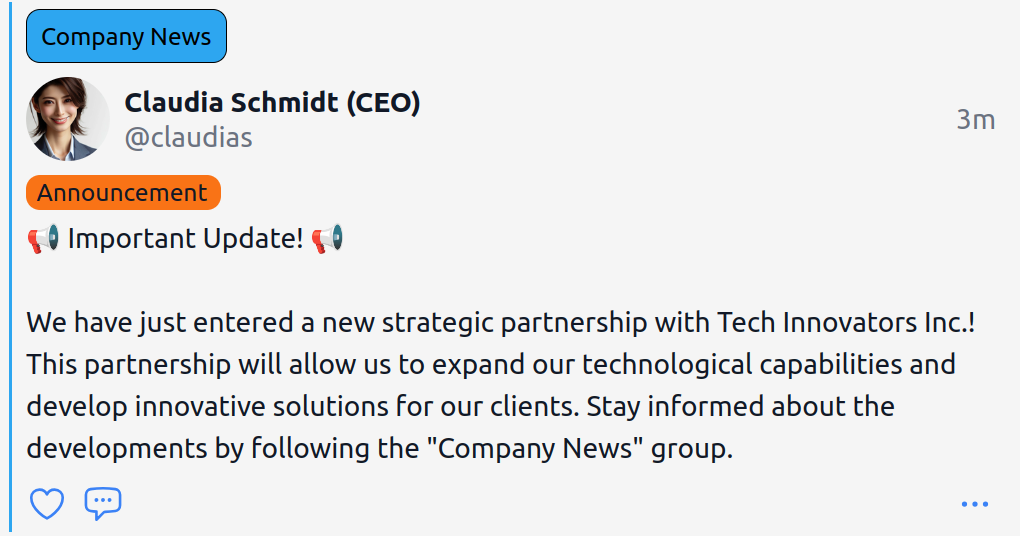Open Claudia Schmidt's profile picture
1020x536 pixels.
tap(68, 119)
